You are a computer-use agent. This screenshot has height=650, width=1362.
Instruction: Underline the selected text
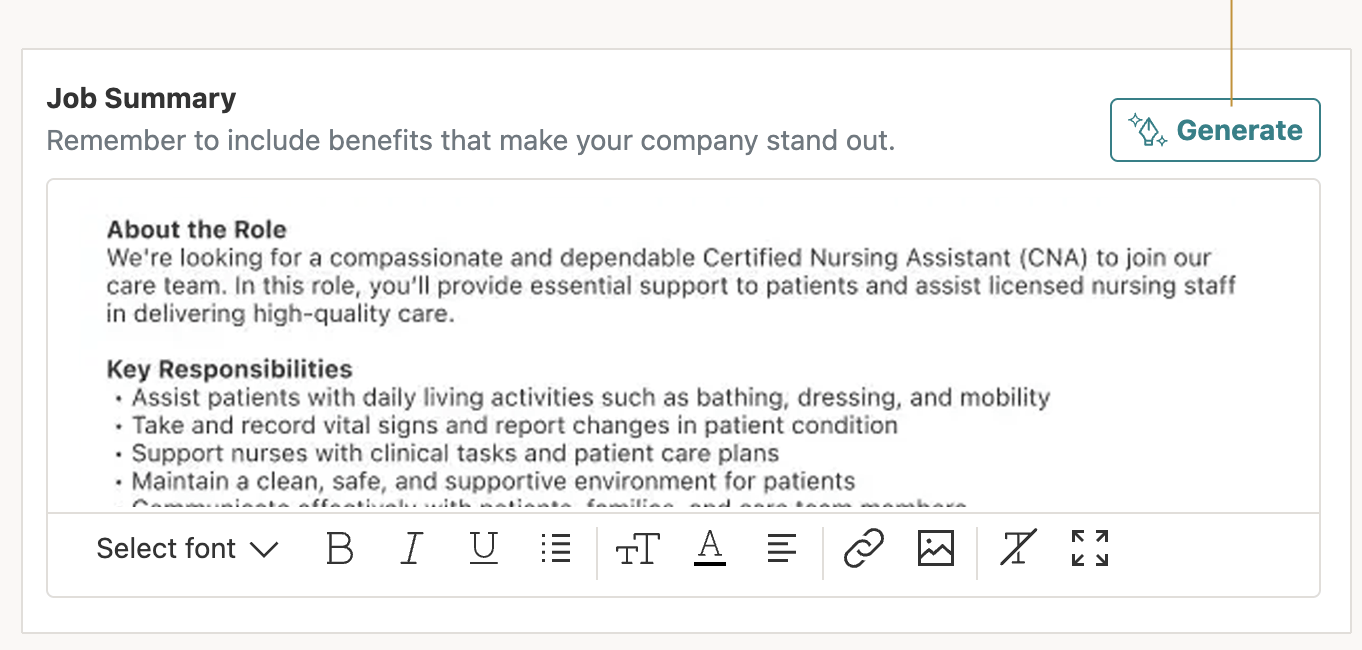coord(484,548)
